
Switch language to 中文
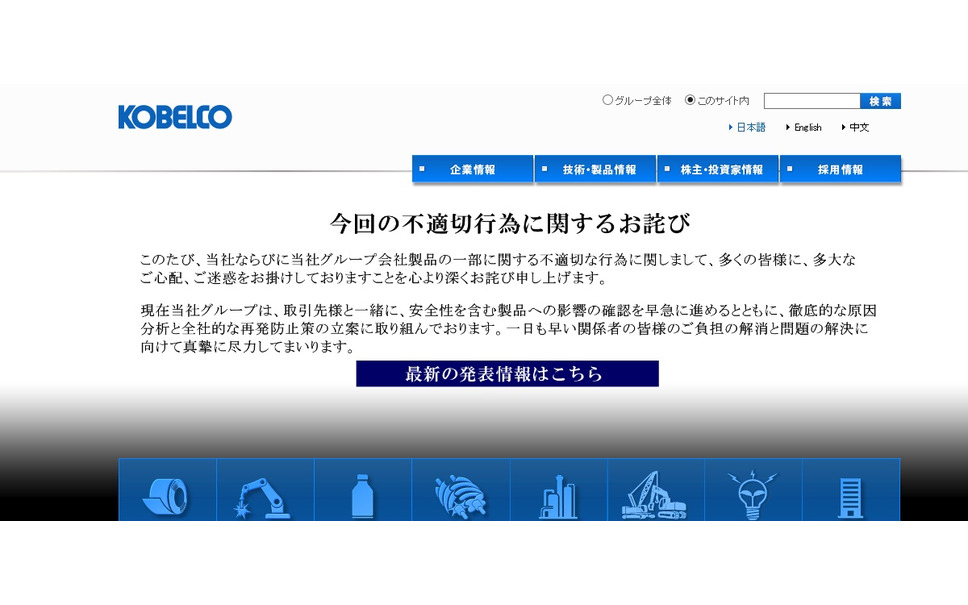pos(859,128)
